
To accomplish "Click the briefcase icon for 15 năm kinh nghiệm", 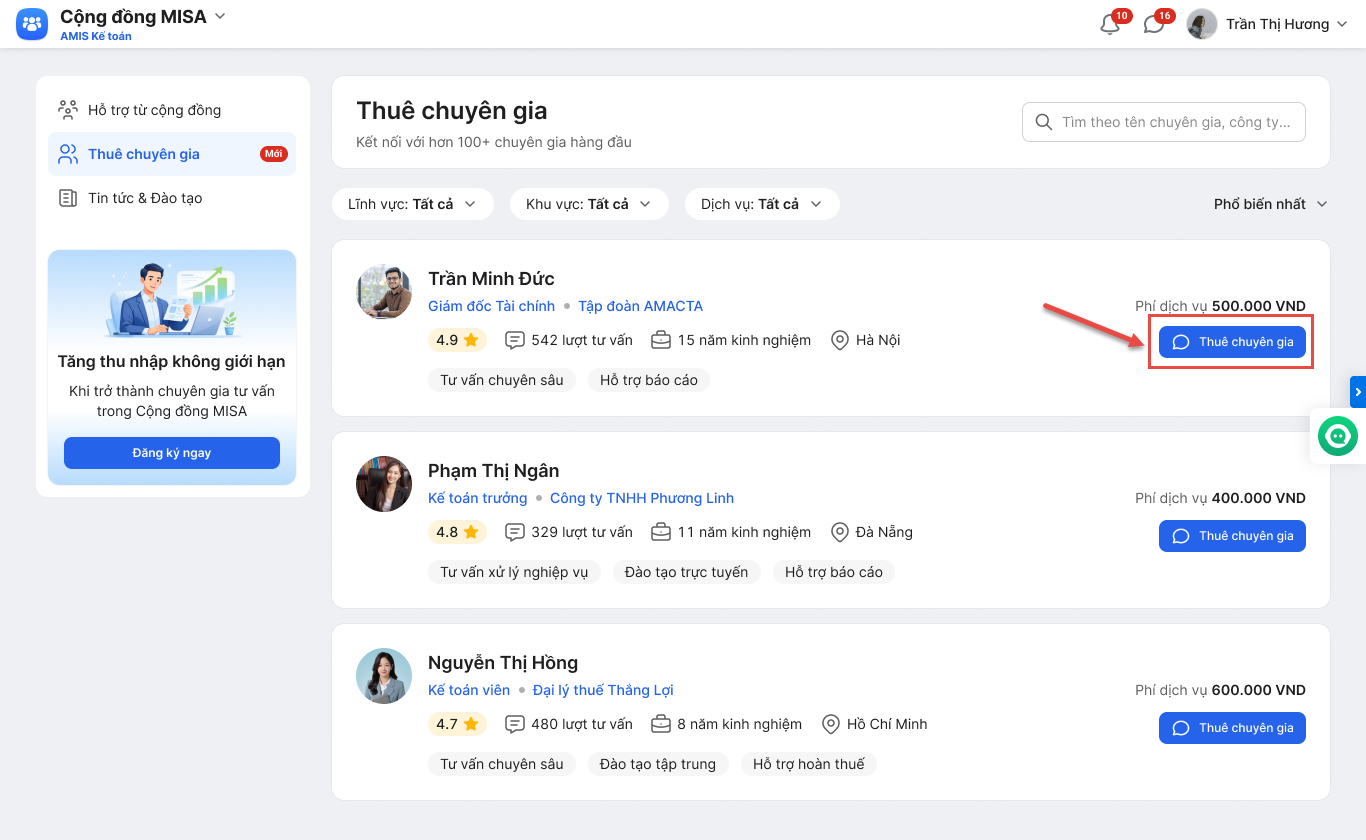I will tap(661, 340).
